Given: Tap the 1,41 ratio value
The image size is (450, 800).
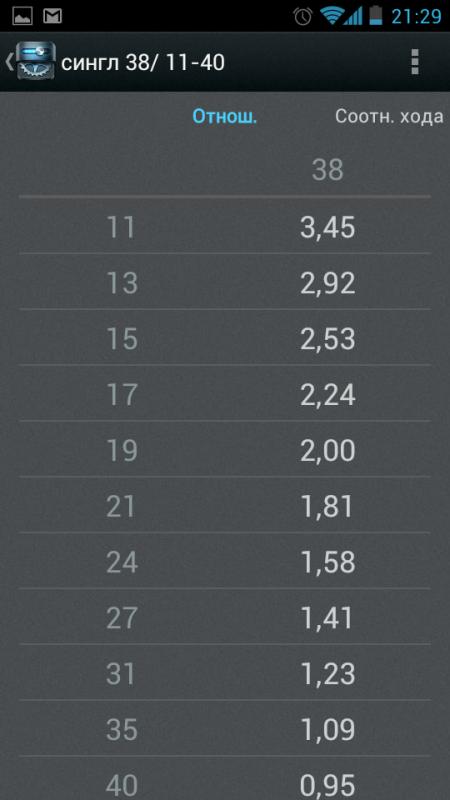Looking at the screenshot, I should pos(328,618).
